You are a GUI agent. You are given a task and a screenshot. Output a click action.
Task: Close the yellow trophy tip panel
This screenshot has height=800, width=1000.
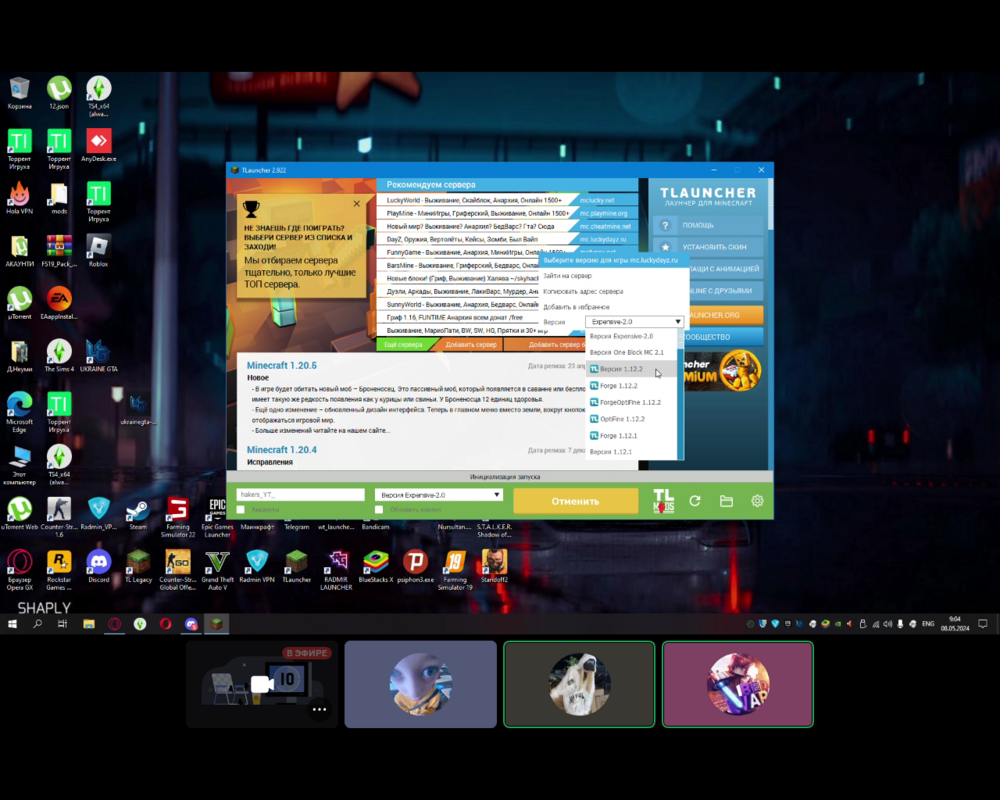(357, 204)
